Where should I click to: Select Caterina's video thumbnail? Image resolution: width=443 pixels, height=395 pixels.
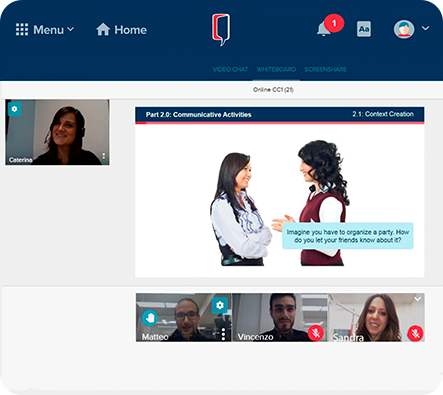point(57,132)
